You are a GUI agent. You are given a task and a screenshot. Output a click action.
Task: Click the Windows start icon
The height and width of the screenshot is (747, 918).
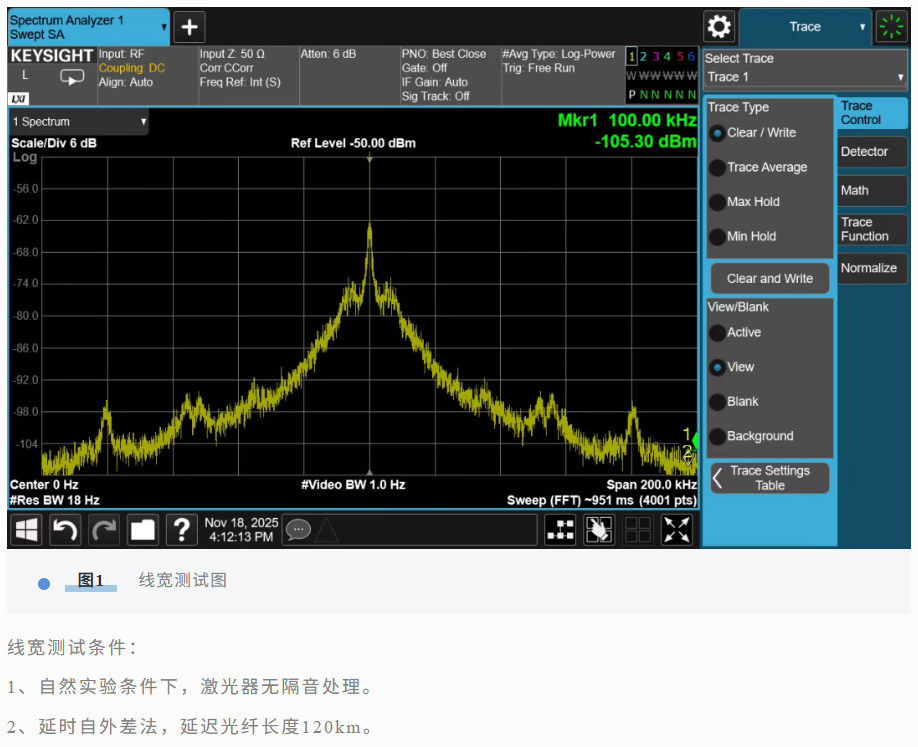pos(26,530)
